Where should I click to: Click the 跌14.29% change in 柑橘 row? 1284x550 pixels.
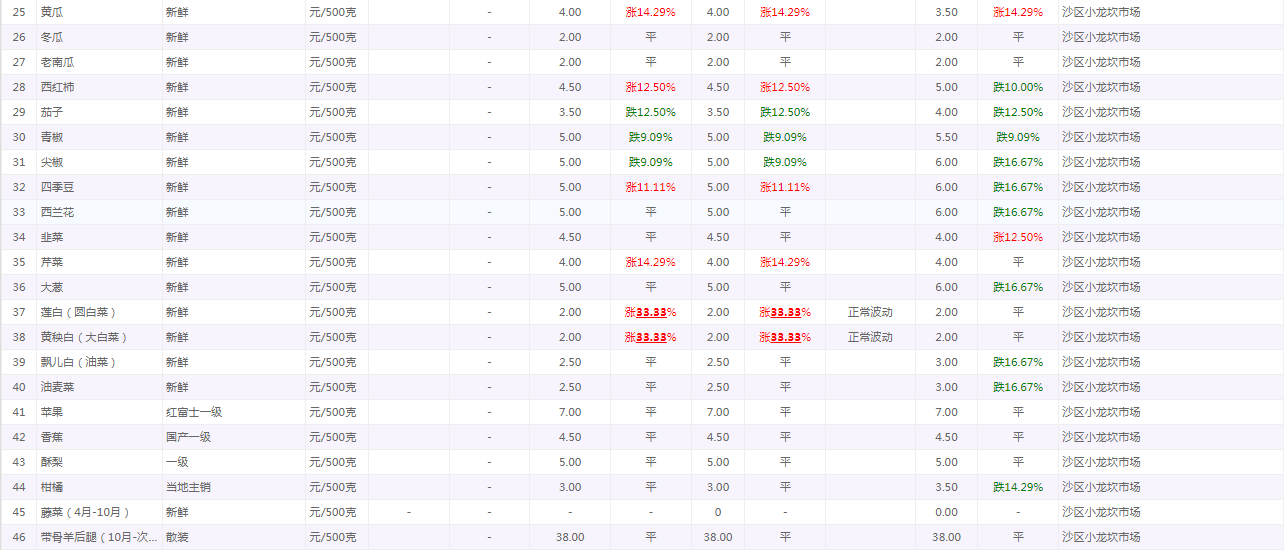(x=1018, y=487)
